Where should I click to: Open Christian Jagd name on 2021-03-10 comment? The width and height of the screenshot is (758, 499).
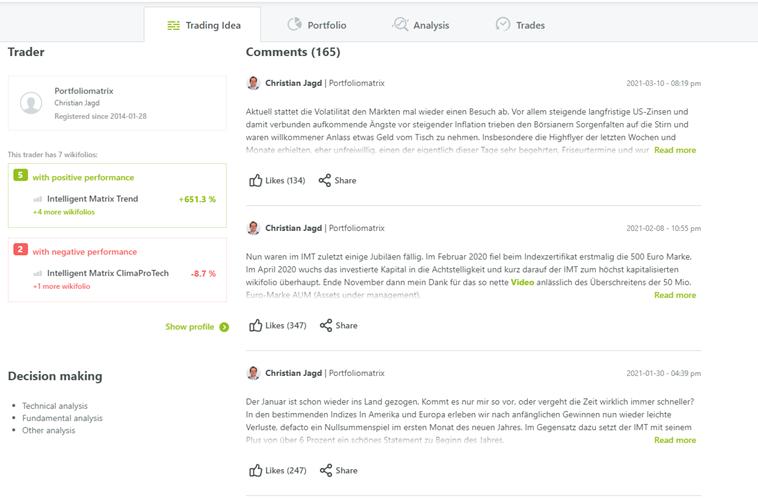pyautogui.click(x=293, y=83)
